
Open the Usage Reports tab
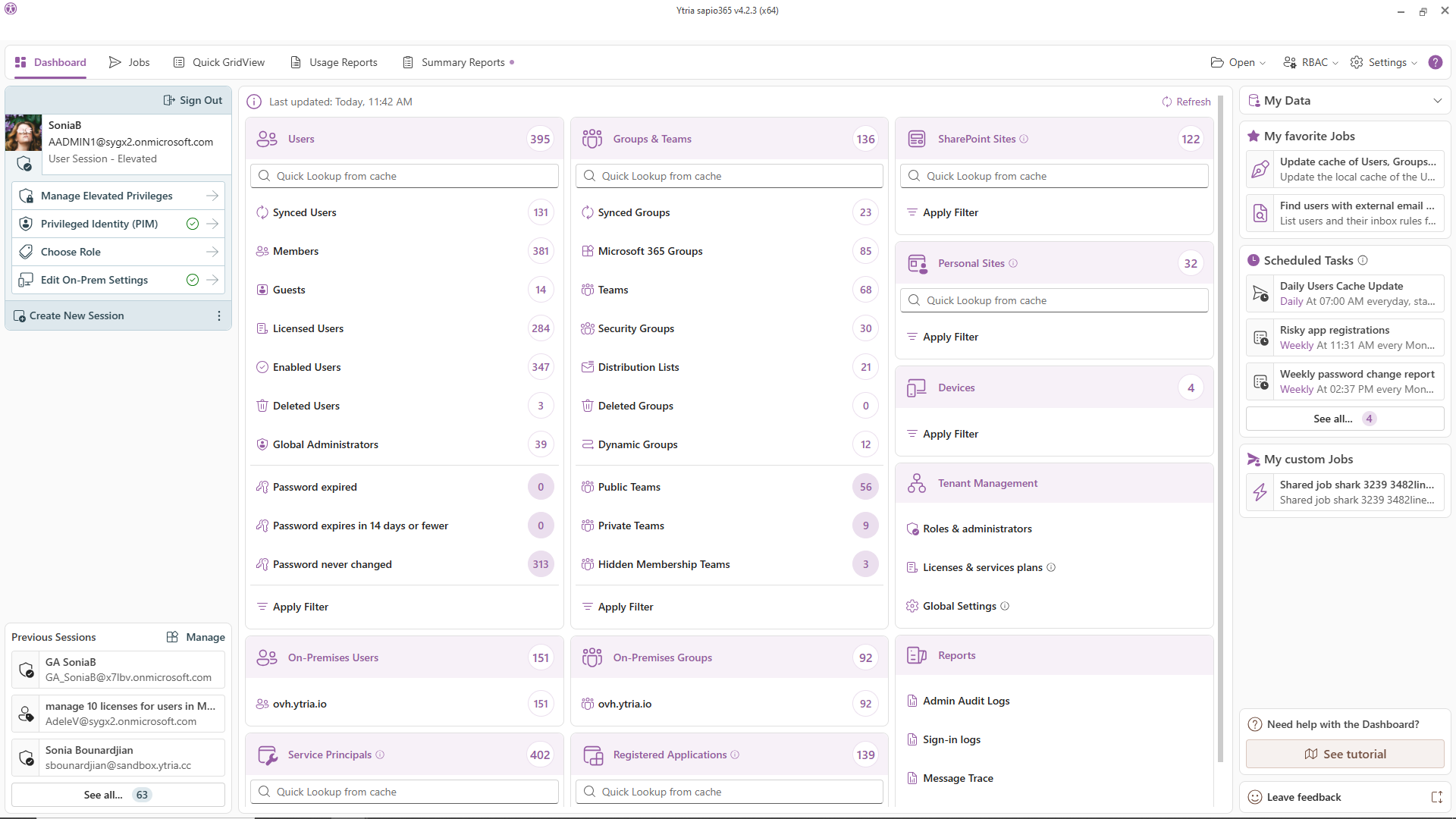point(334,62)
